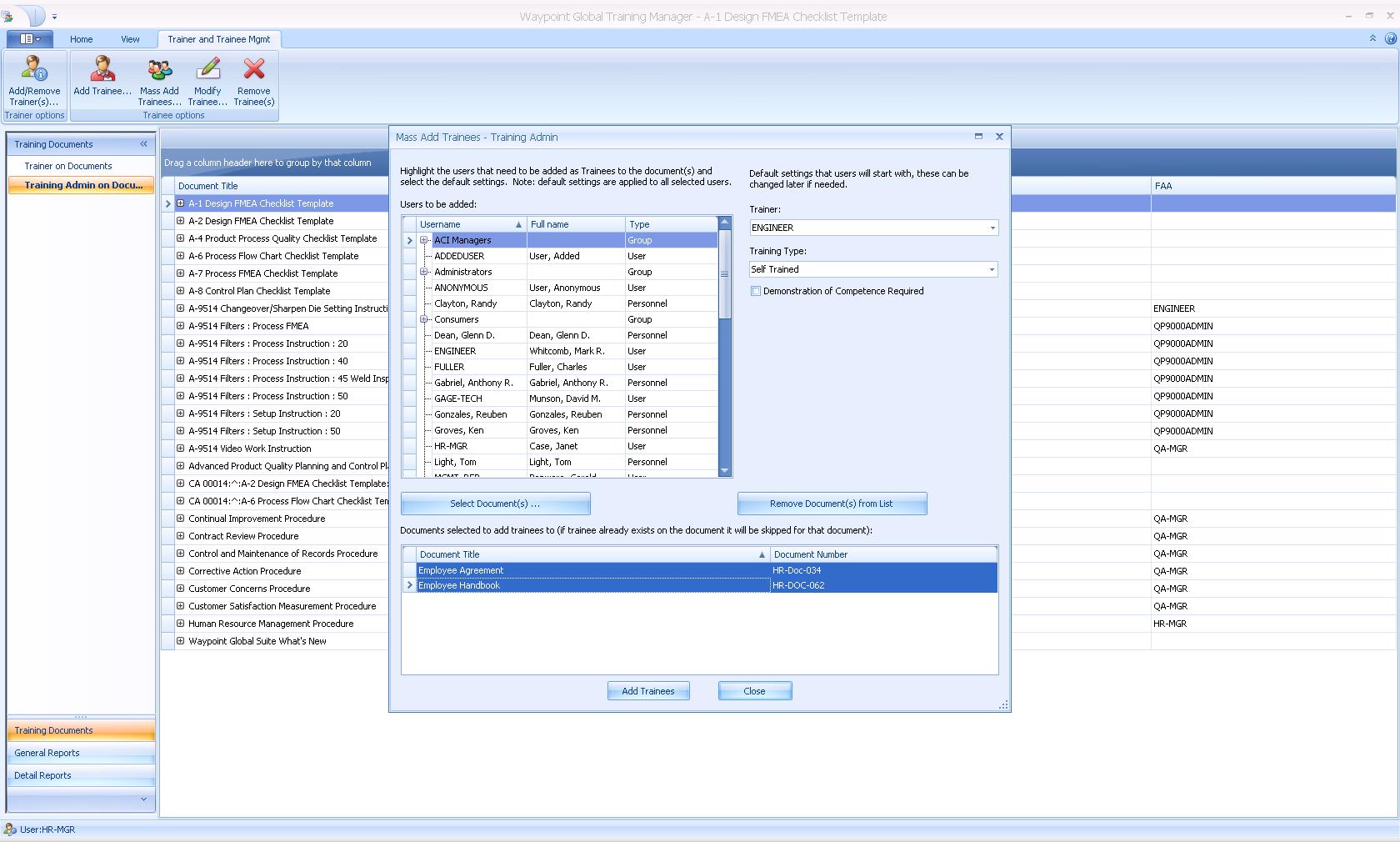Open help icon in top right
1400x842 pixels.
[x=1390, y=38]
